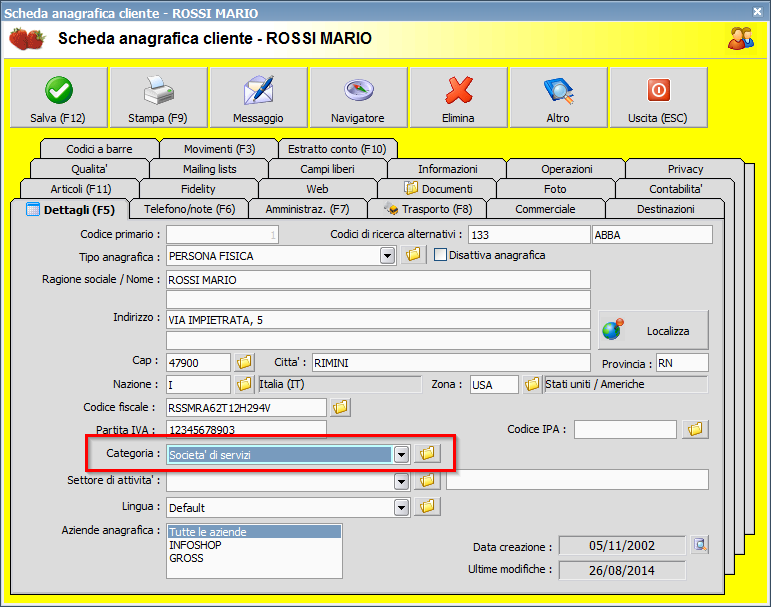Click the empty Codice IPA field
Screen dimensions: 771x607
click(625, 429)
